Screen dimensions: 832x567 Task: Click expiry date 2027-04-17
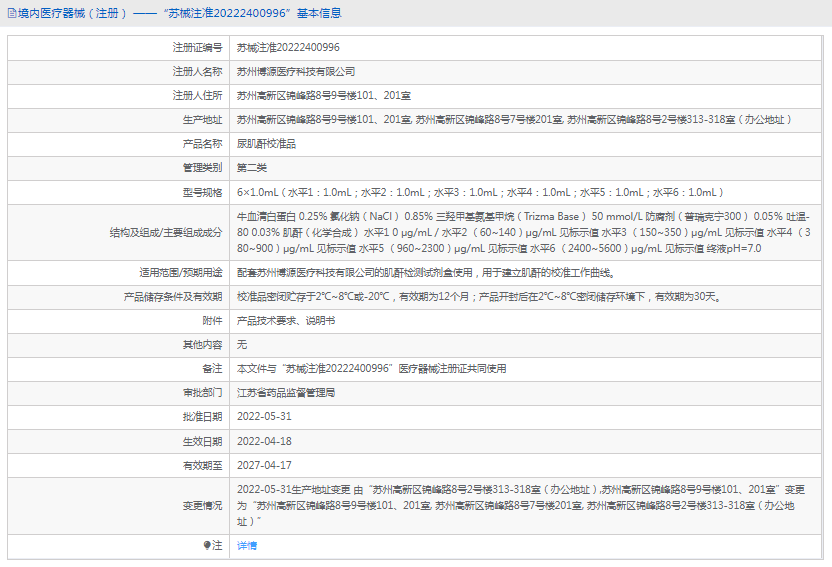tap(264, 465)
